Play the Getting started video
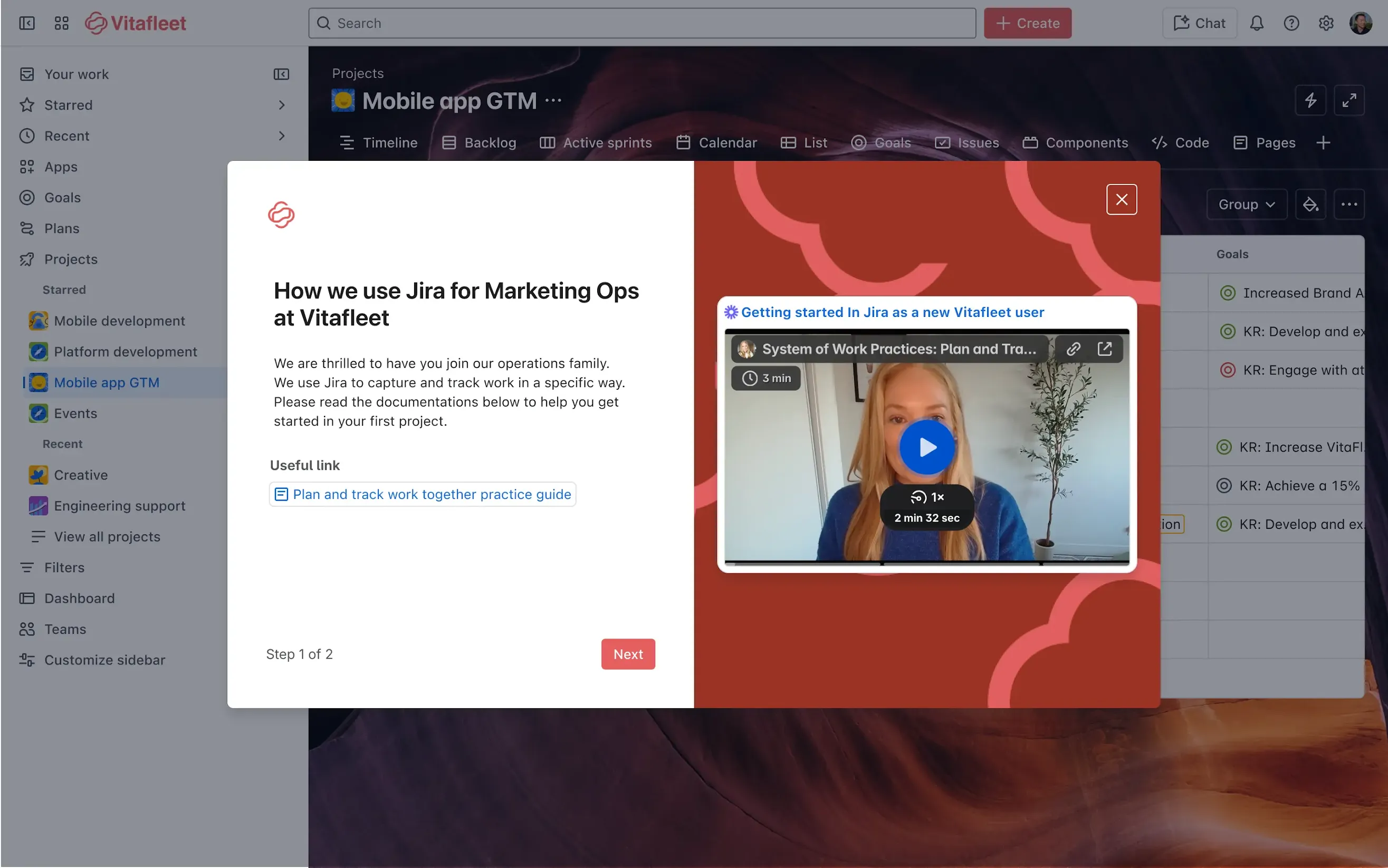This screenshot has height=868, width=1388. click(x=927, y=447)
